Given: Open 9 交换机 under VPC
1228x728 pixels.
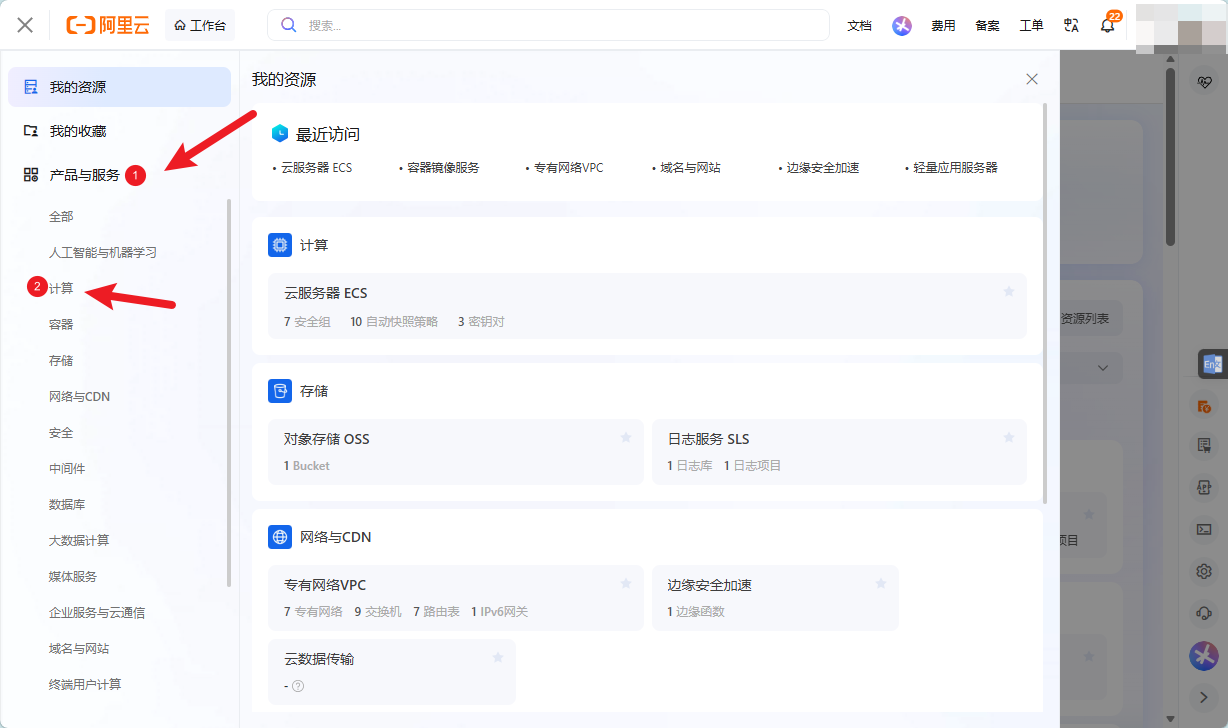Looking at the screenshot, I should pyautogui.click(x=378, y=612).
